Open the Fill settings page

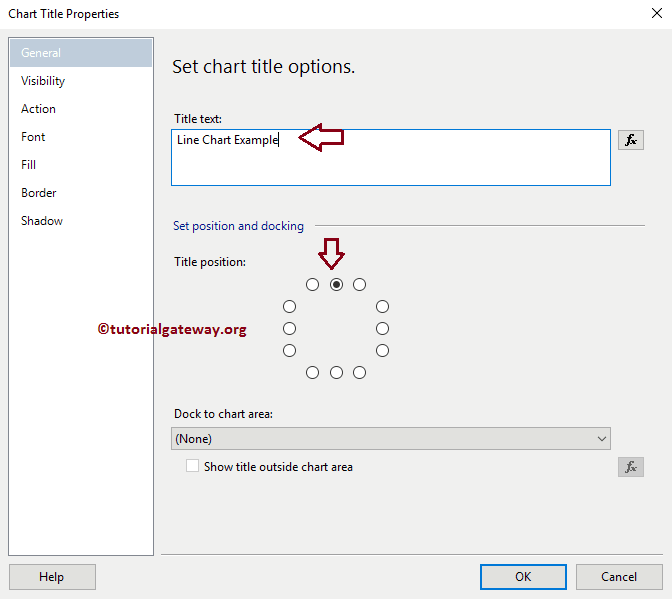click(x=29, y=165)
